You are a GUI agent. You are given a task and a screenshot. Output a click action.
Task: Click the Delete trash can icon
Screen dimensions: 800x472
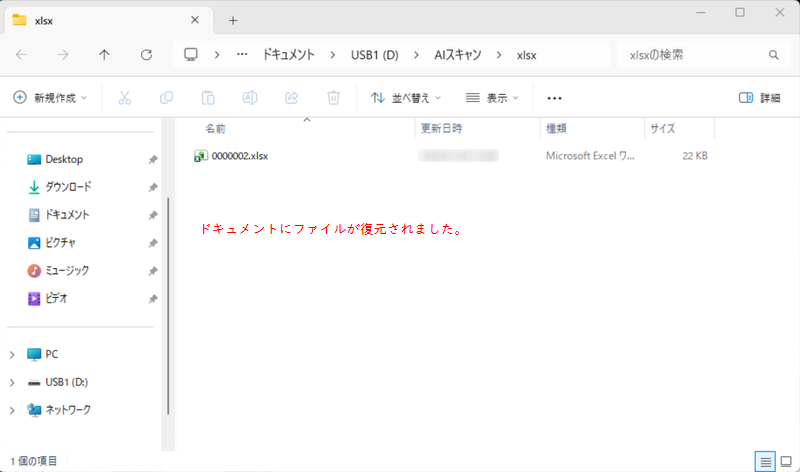coord(334,98)
